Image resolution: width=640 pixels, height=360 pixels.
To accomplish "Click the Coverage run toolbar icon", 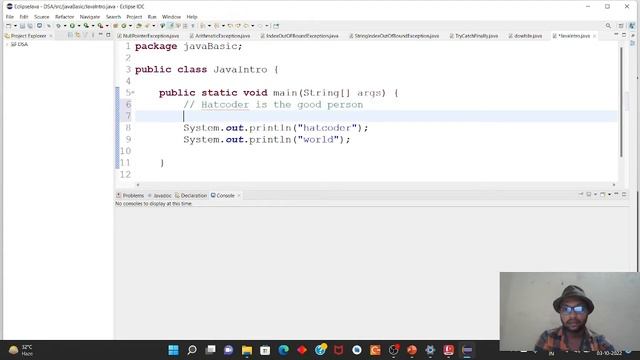I will click(x=86, y=26).
